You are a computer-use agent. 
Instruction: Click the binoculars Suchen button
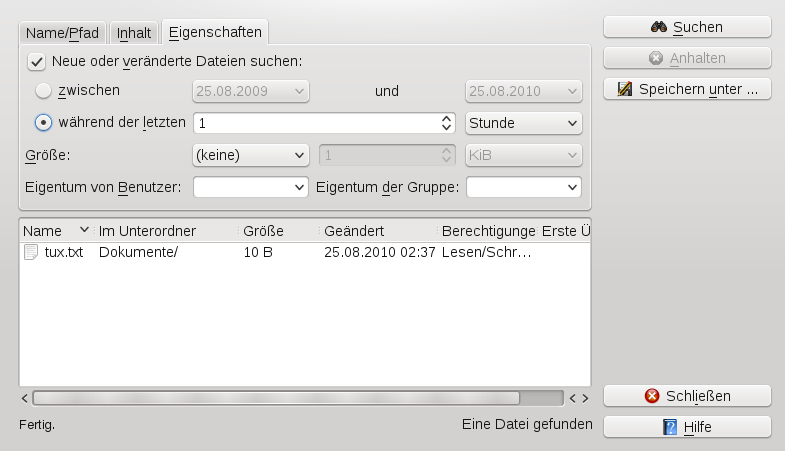click(x=687, y=27)
